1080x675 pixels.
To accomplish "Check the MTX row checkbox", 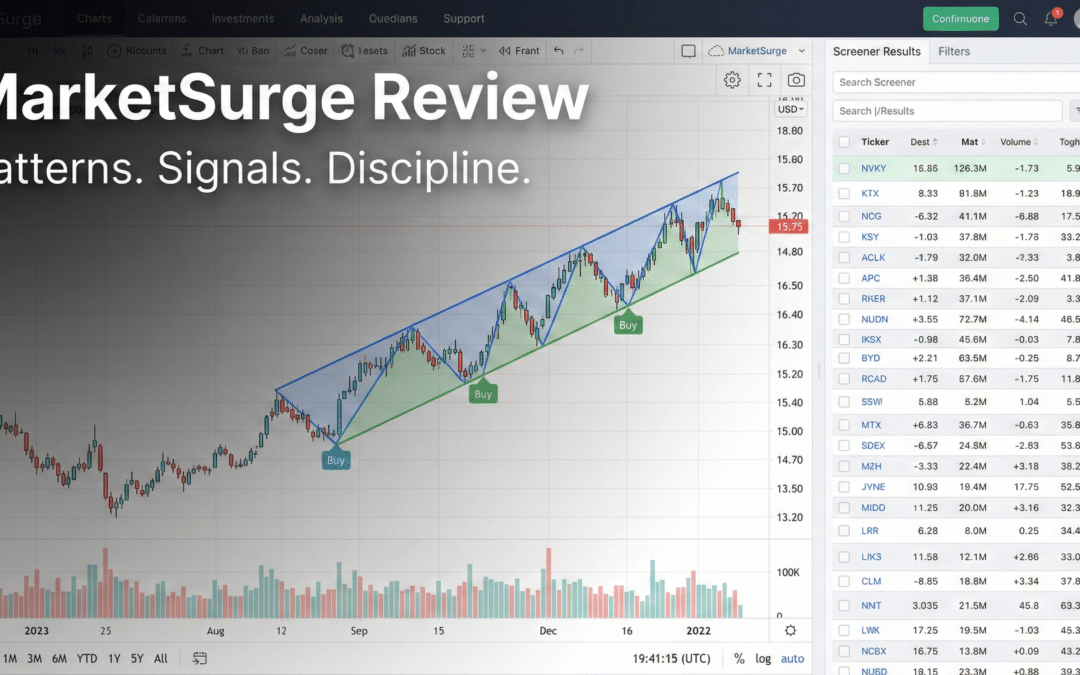I will pyautogui.click(x=844, y=425).
